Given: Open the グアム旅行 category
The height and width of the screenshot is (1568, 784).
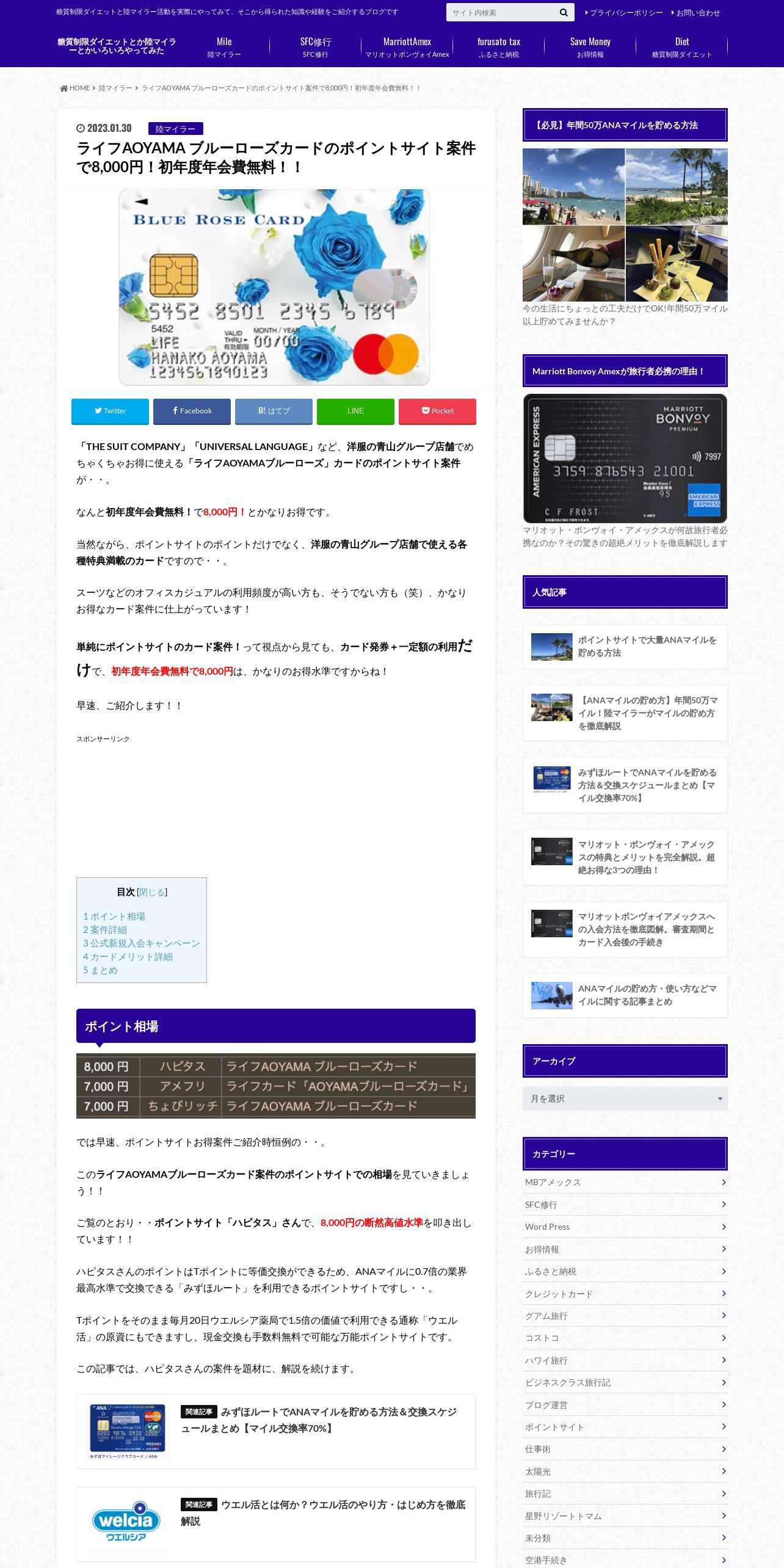Looking at the screenshot, I should [625, 1316].
